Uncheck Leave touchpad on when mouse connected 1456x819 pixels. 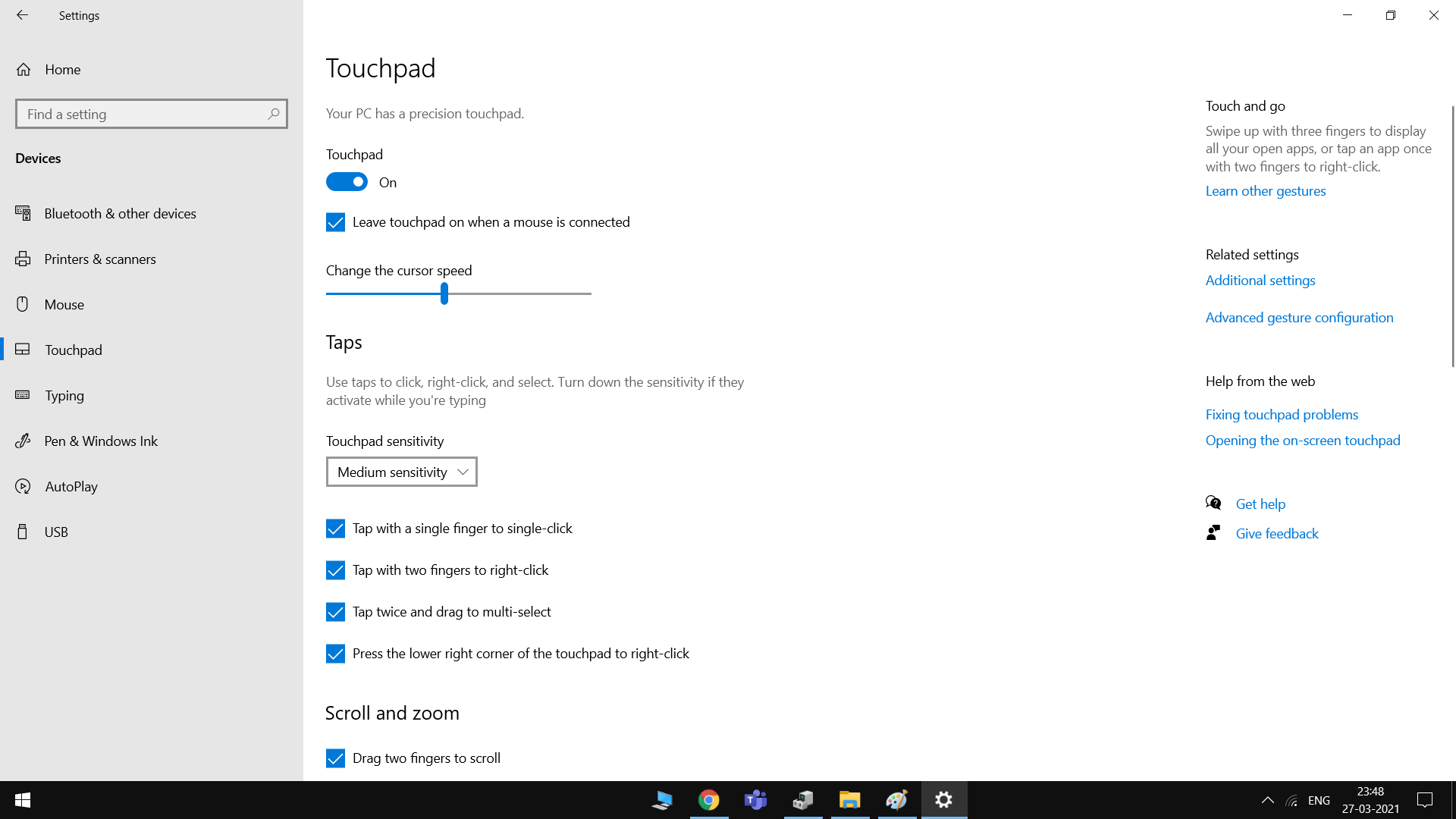[x=335, y=222]
